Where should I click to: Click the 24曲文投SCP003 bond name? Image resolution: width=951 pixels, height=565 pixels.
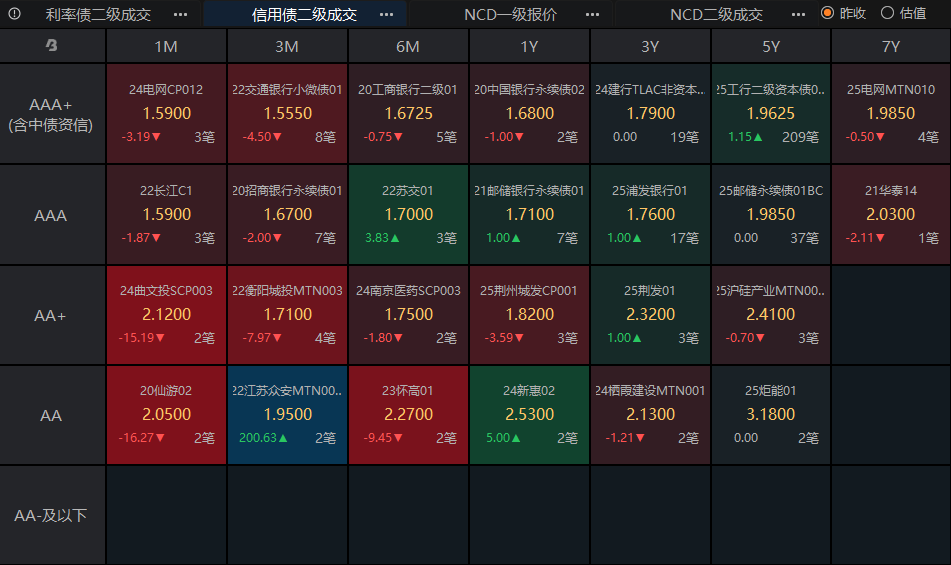(x=166, y=291)
